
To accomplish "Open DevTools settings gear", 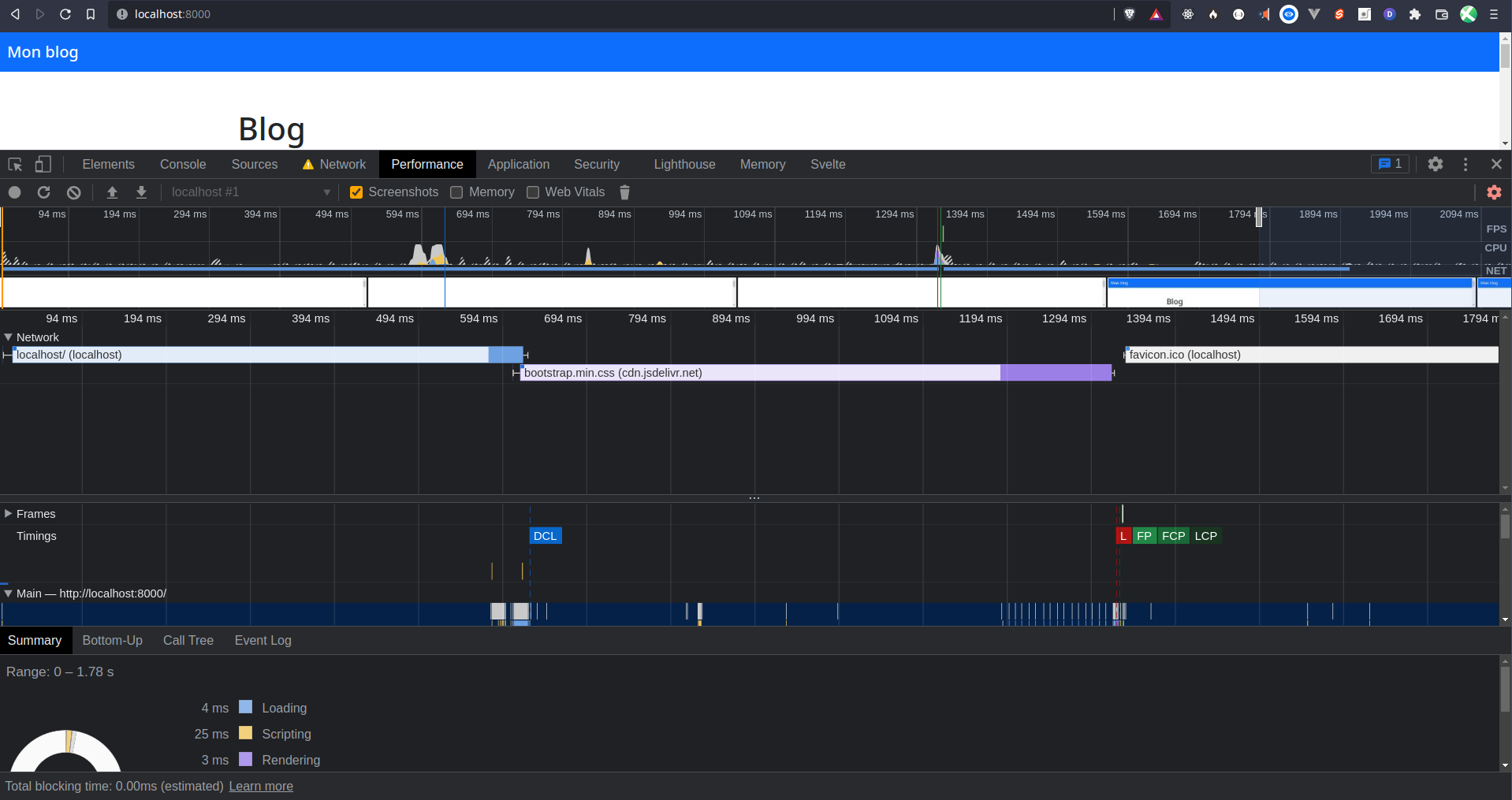I will click(1436, 164).
